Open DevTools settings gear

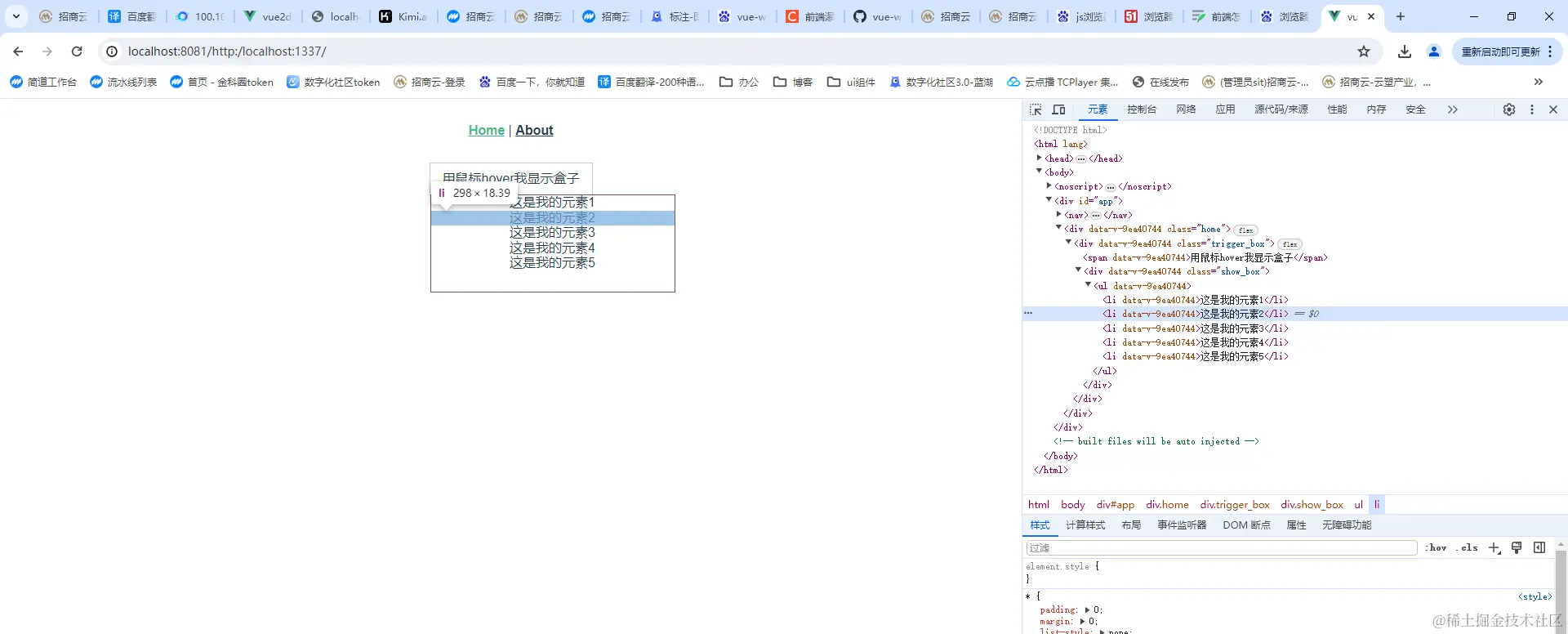pyautogui.click(x=1509, y=109)
